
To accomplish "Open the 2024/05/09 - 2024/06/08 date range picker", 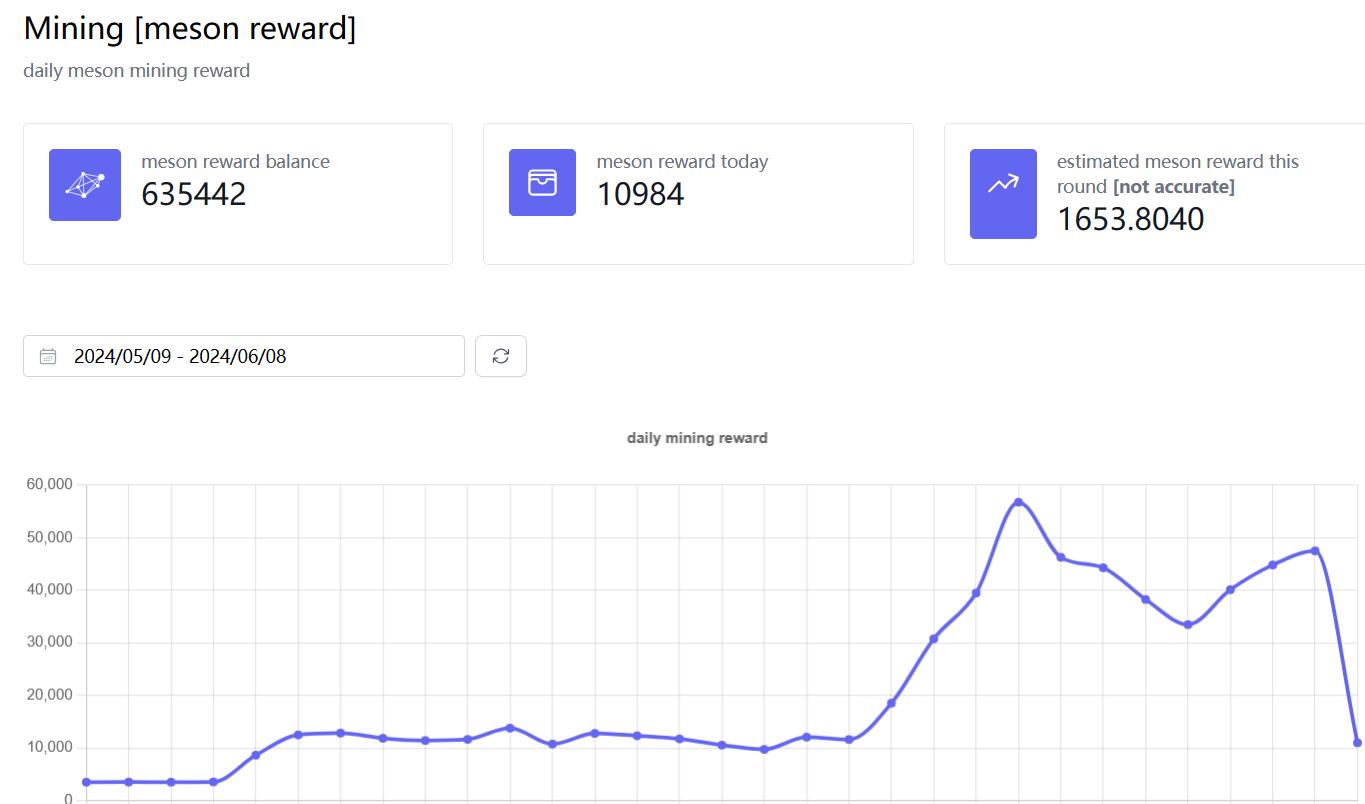I will click(244, 356).
